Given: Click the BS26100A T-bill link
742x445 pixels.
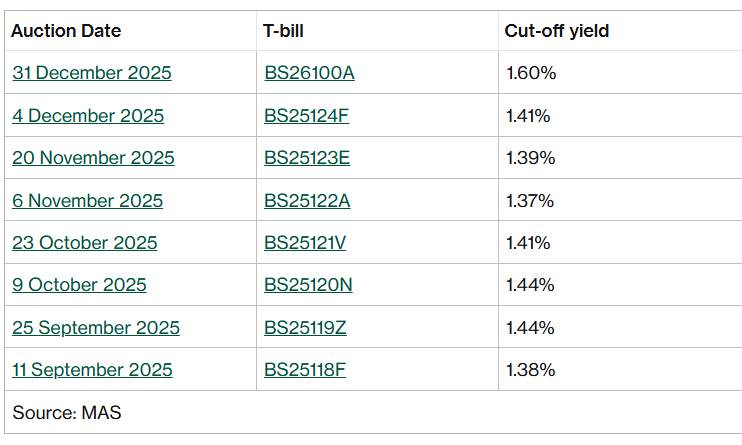Looking at the screenshot, I should pyautogui.click(x=309, y=73).
